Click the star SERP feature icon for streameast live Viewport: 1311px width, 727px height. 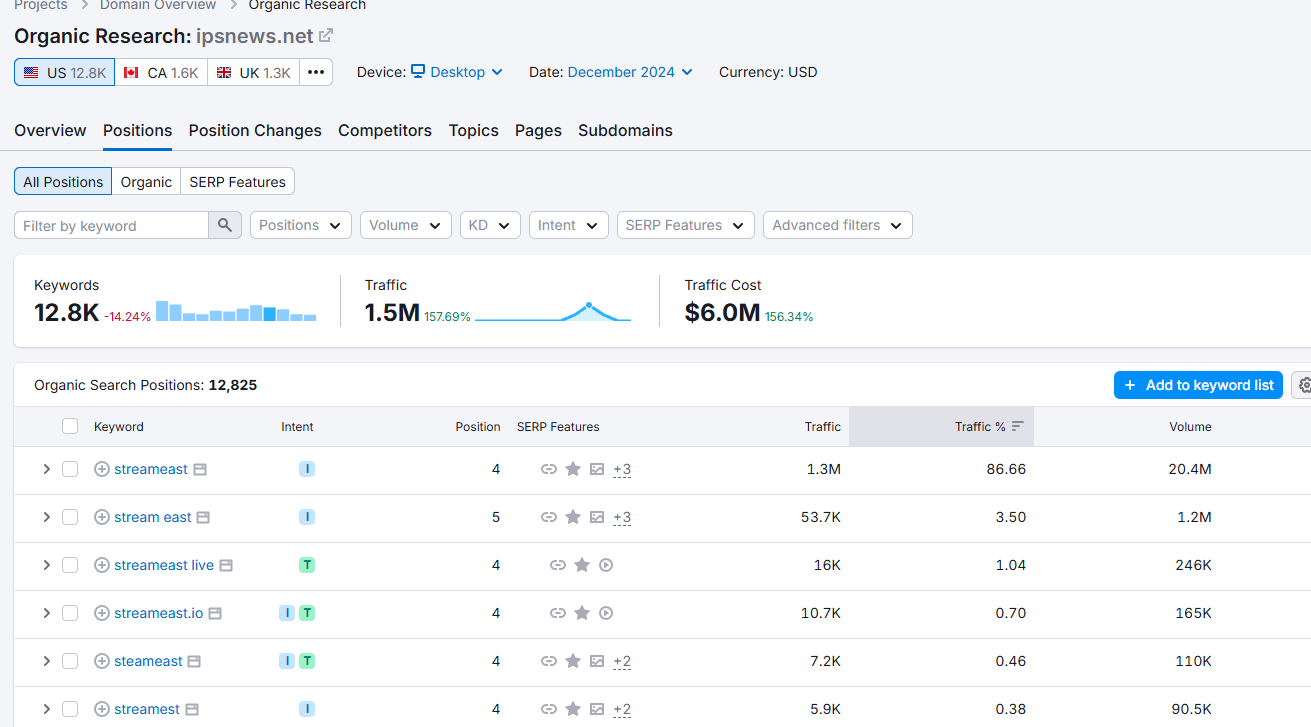coord(582,565)
